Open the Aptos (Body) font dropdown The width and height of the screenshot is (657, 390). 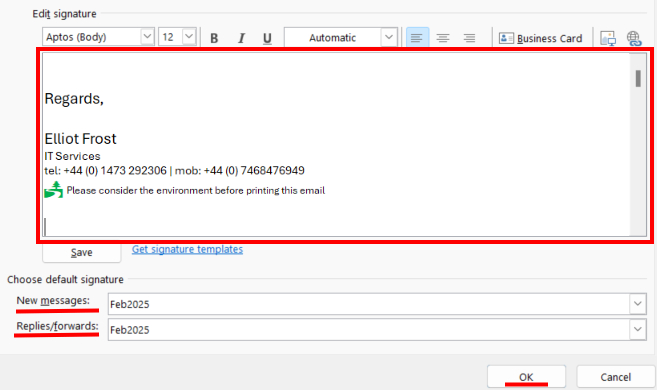[x=147, y=36]
